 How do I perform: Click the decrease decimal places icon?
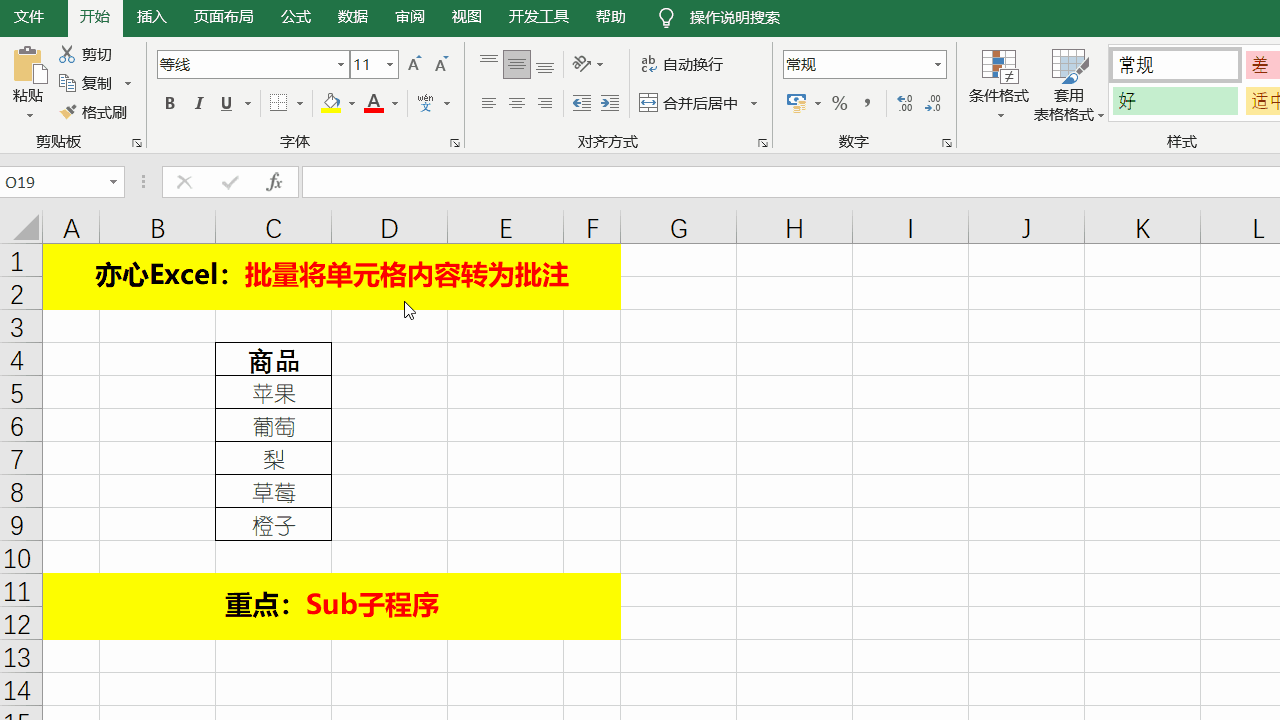(933, 103)
